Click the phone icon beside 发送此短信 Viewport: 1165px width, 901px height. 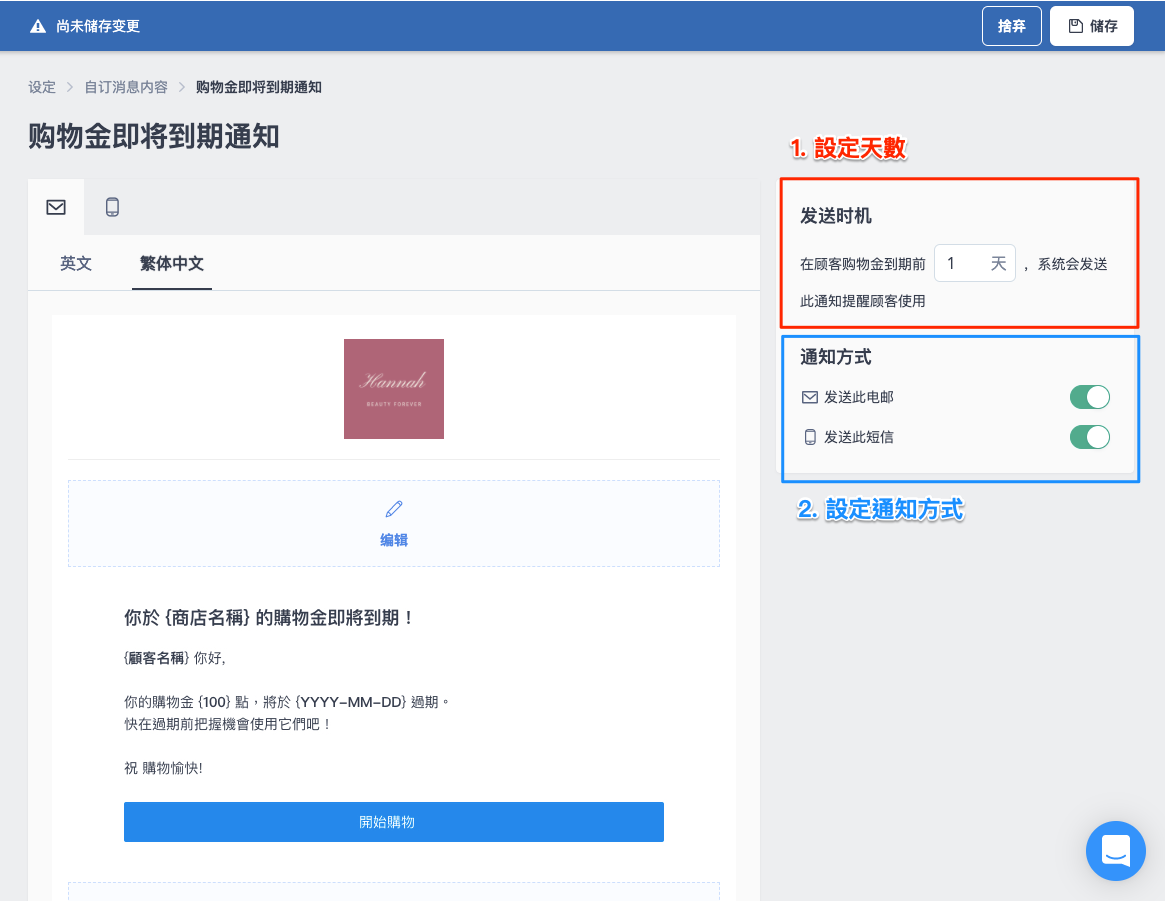(810, 438)
